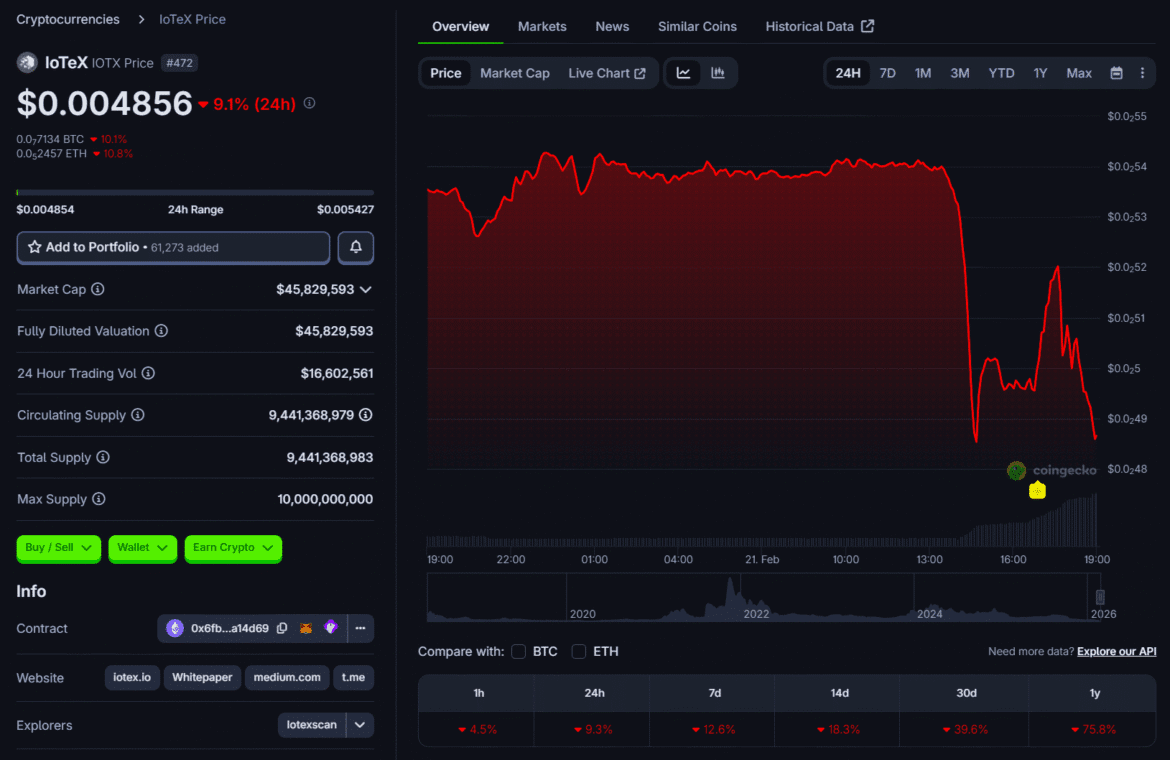Switch to the candlestick chart icon
The width and height of the screenshot is (1170, 760).
pyautogui.click(x=716, y=72)
